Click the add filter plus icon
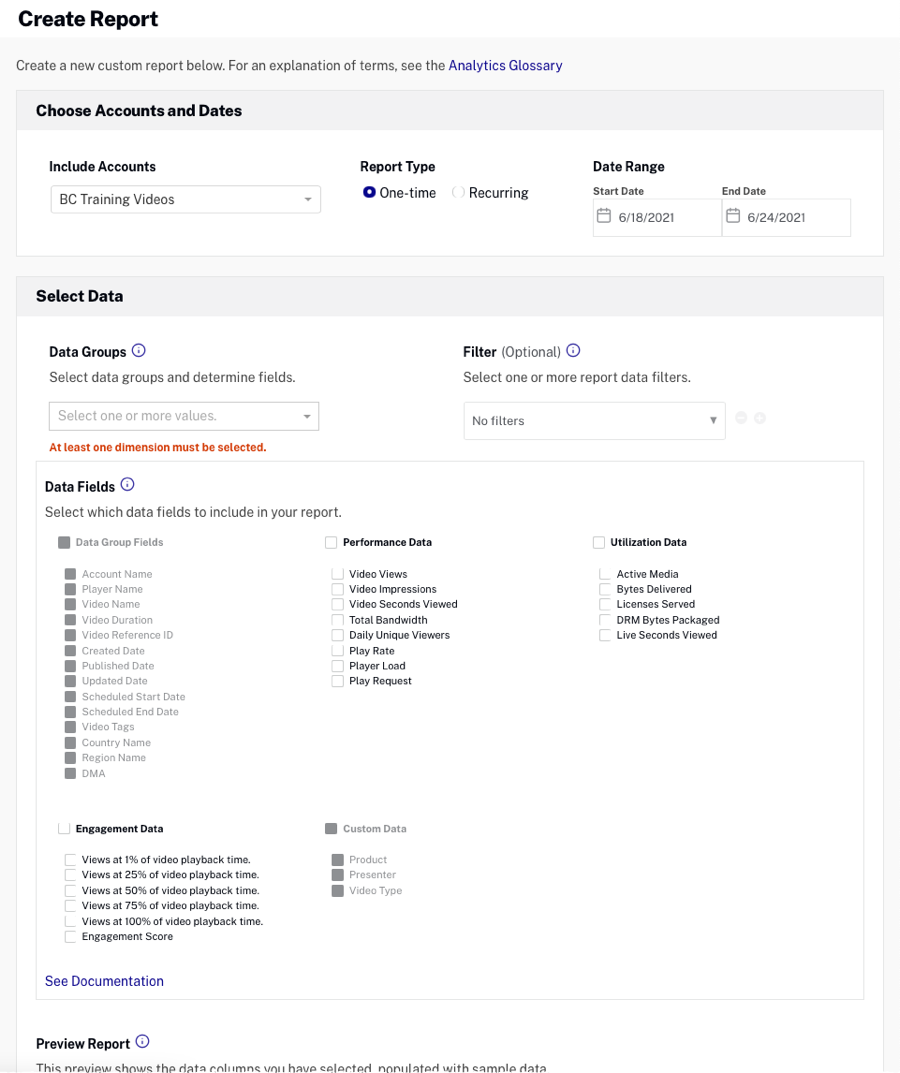Viewport: 900px width, 1073px height. coord(760,420)
